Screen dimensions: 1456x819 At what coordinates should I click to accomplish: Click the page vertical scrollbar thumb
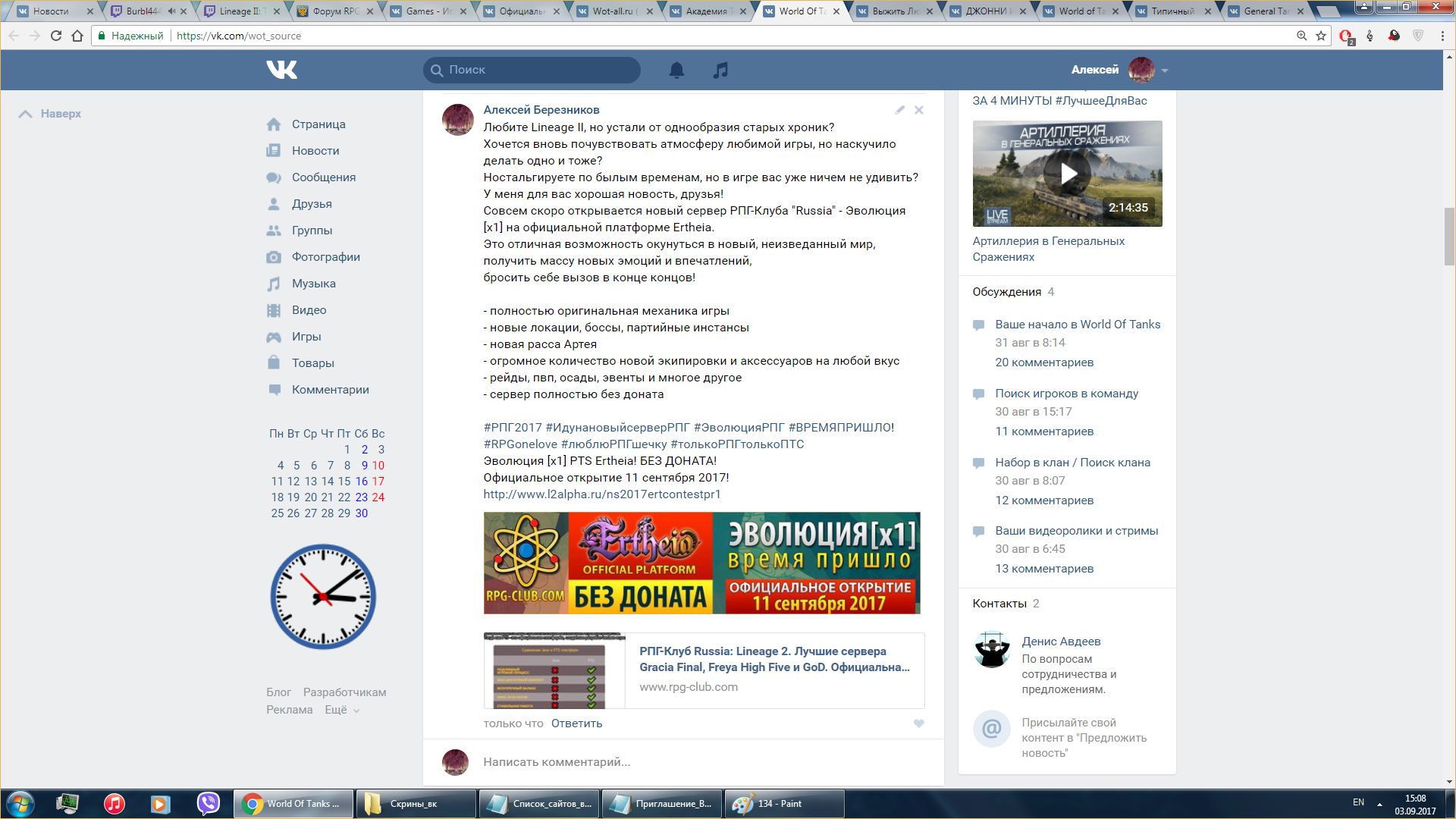coord(1449,235)
